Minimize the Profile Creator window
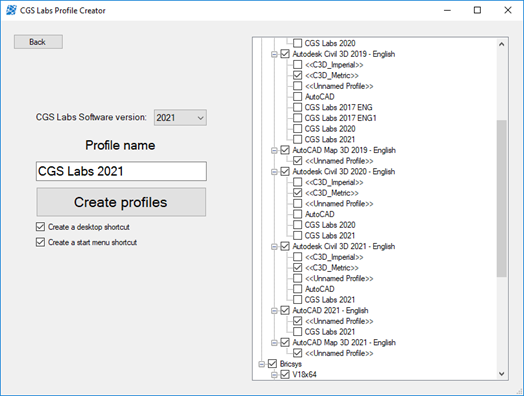Viewport: 524px width, 396px height. pos(447,10)
